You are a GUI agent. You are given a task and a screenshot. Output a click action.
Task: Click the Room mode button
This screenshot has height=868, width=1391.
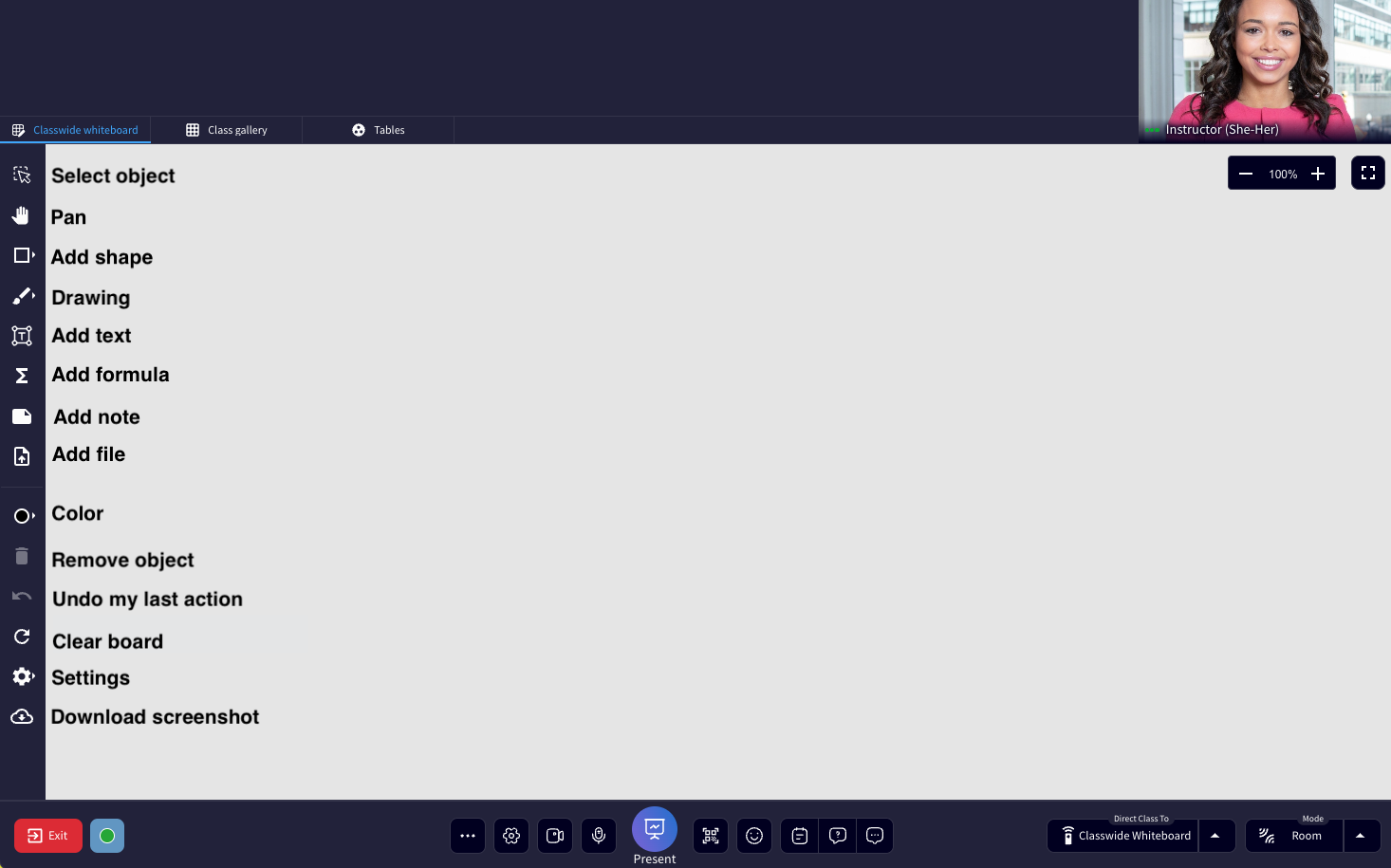[1294, 836]
